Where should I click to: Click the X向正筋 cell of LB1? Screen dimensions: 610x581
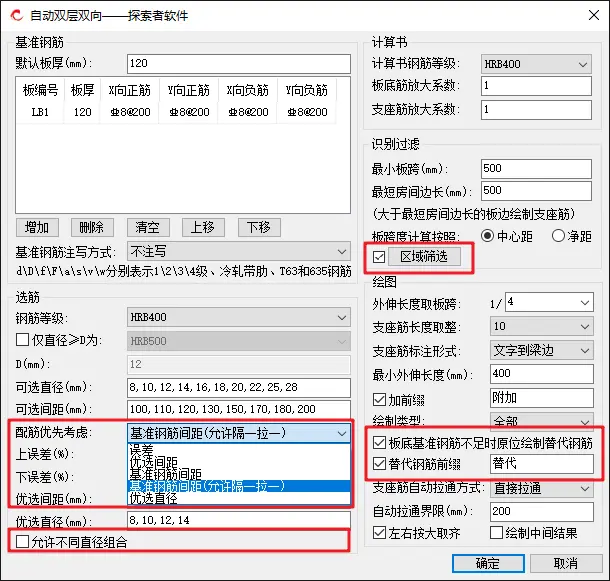[130, 112]
